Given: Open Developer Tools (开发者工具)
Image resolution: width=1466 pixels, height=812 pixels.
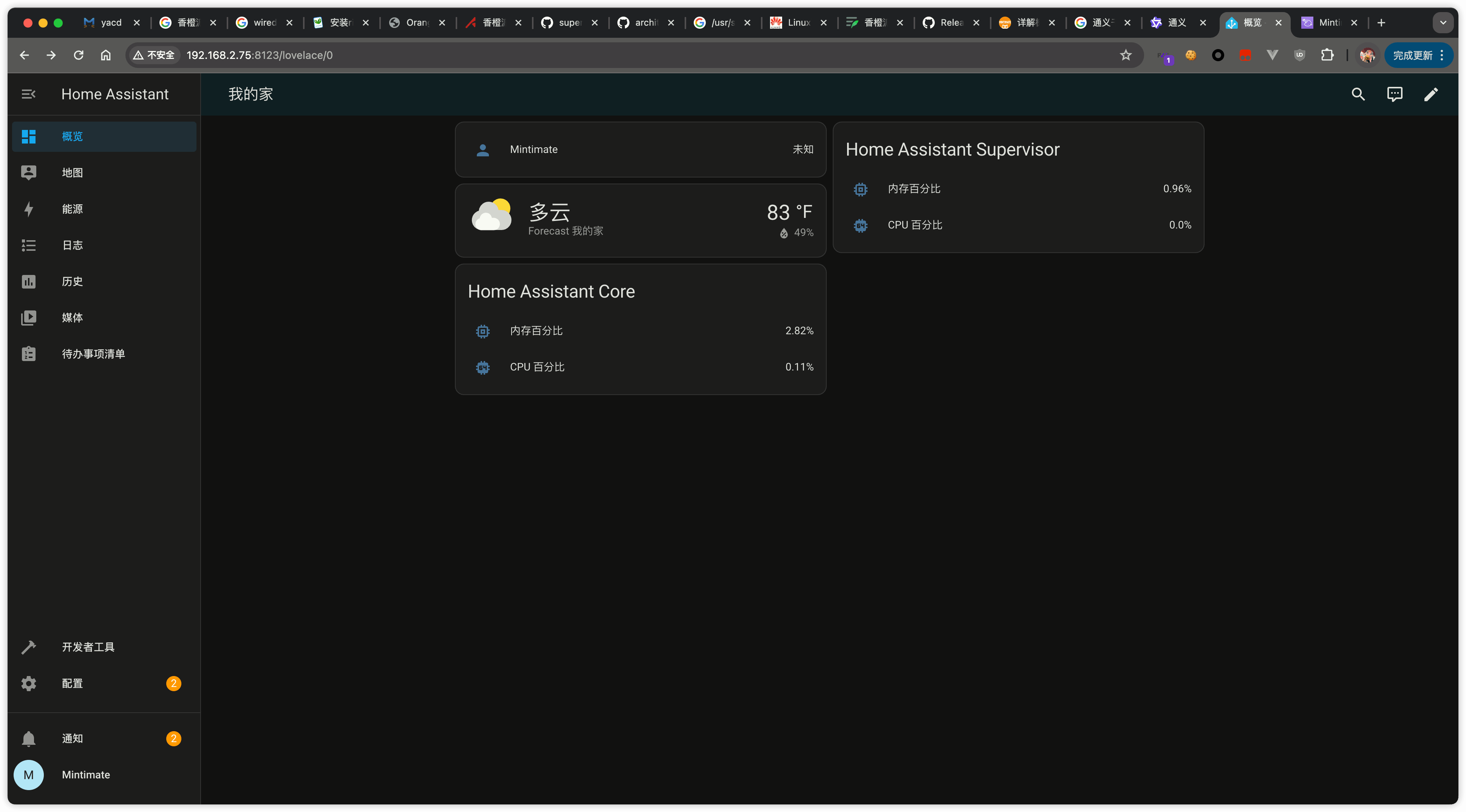Looking at the screenshot, I should point(88,647).
